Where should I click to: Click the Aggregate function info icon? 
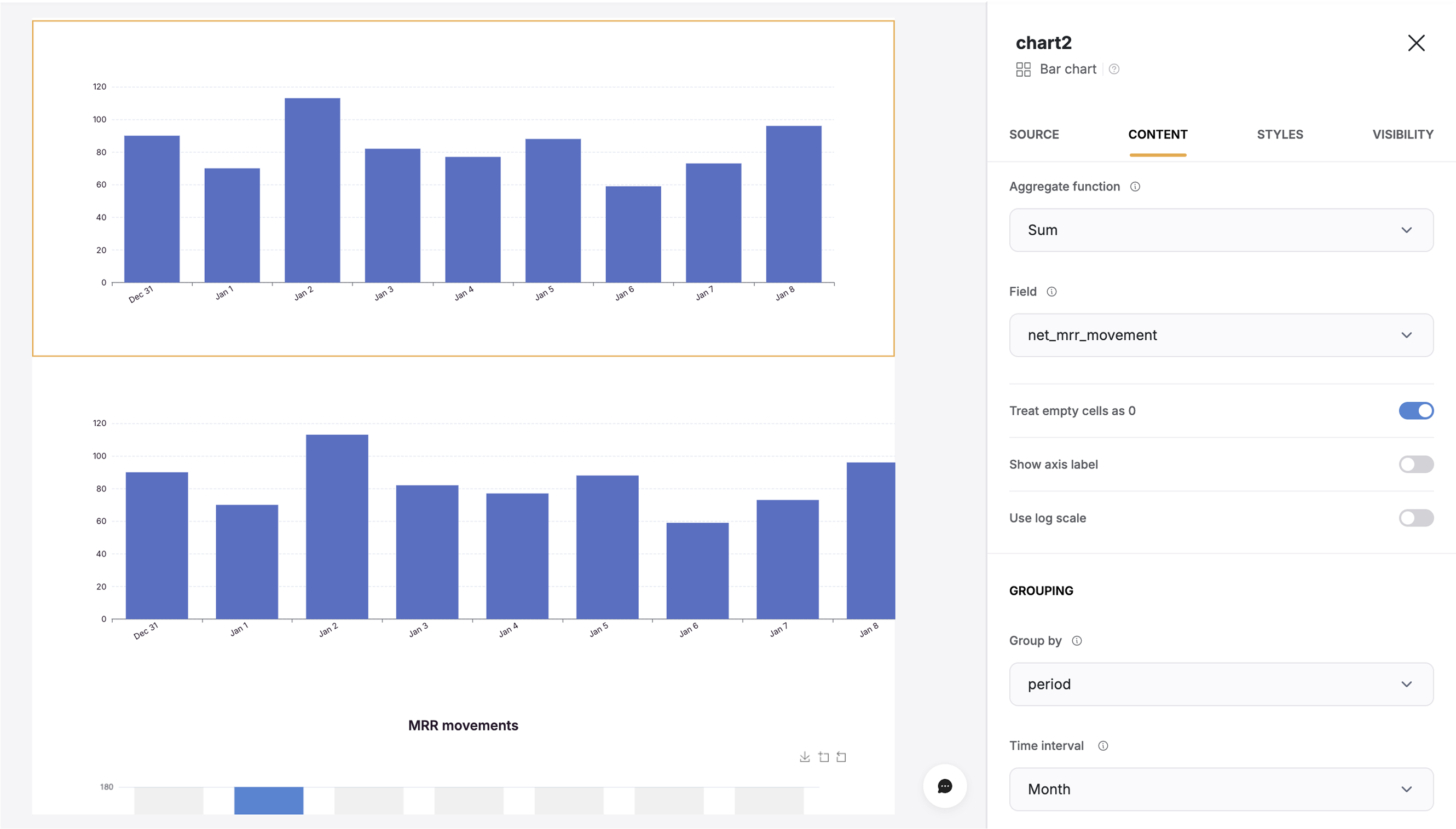coord(1136,186)
